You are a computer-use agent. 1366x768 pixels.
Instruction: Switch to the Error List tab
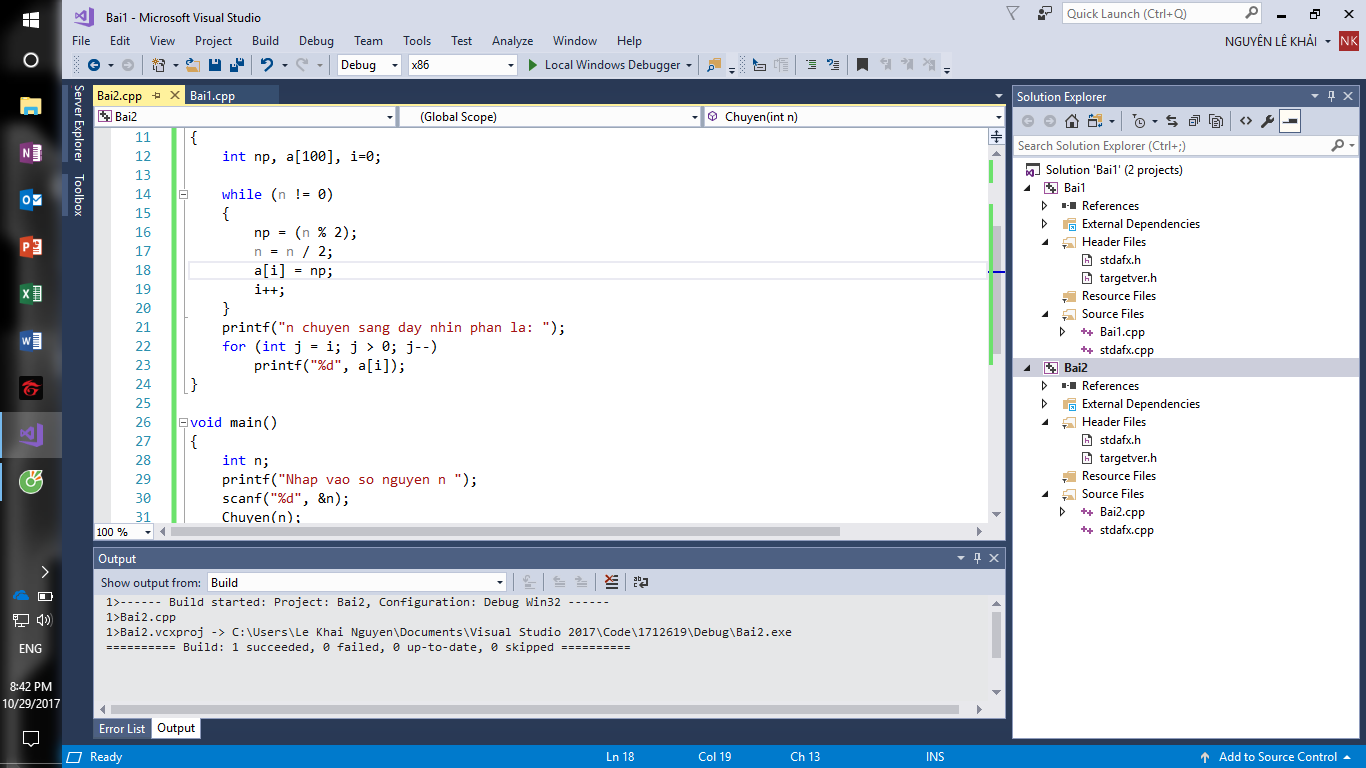122,729
